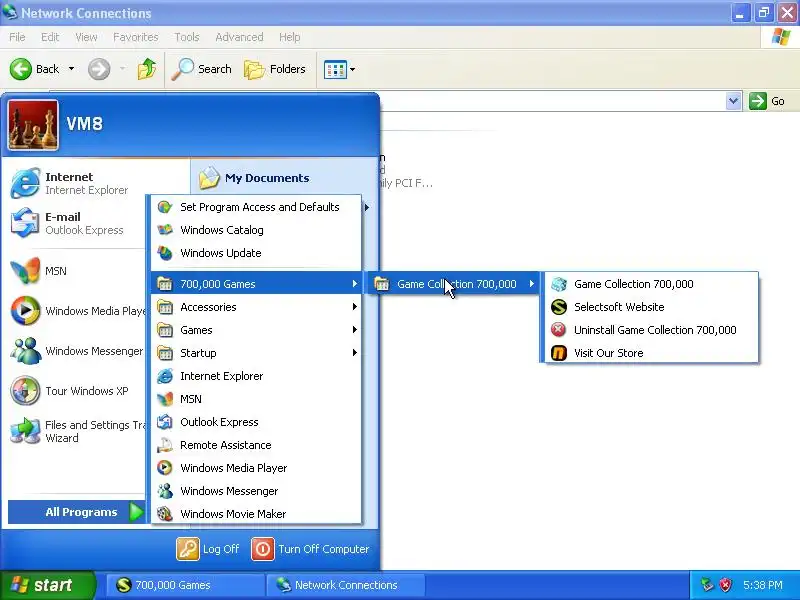This screenshot has height=600, width=800.
Task: Click the Go button
Action: coord(767,101)
